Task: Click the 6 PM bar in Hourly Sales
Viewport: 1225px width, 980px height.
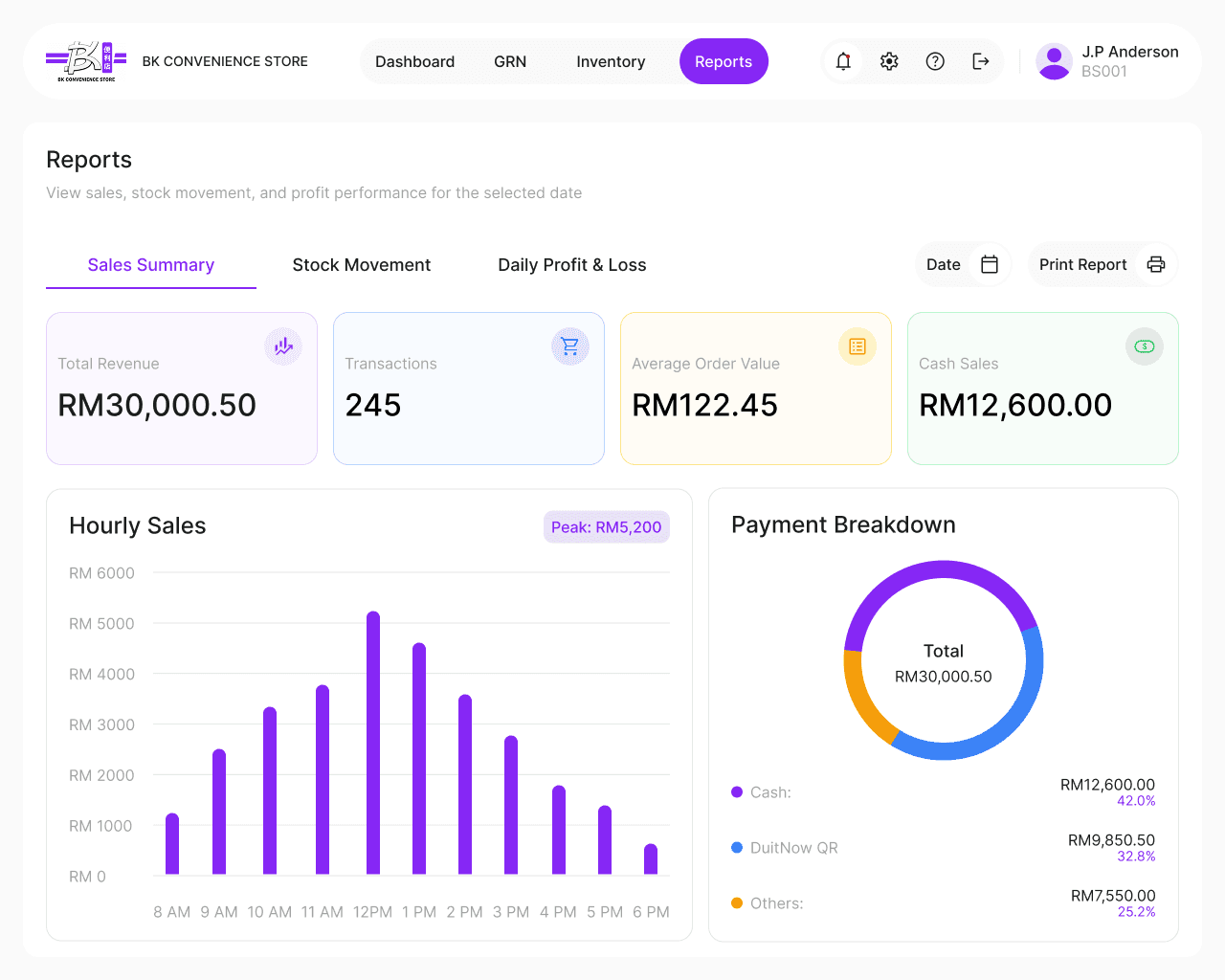Action: point(651,859)
